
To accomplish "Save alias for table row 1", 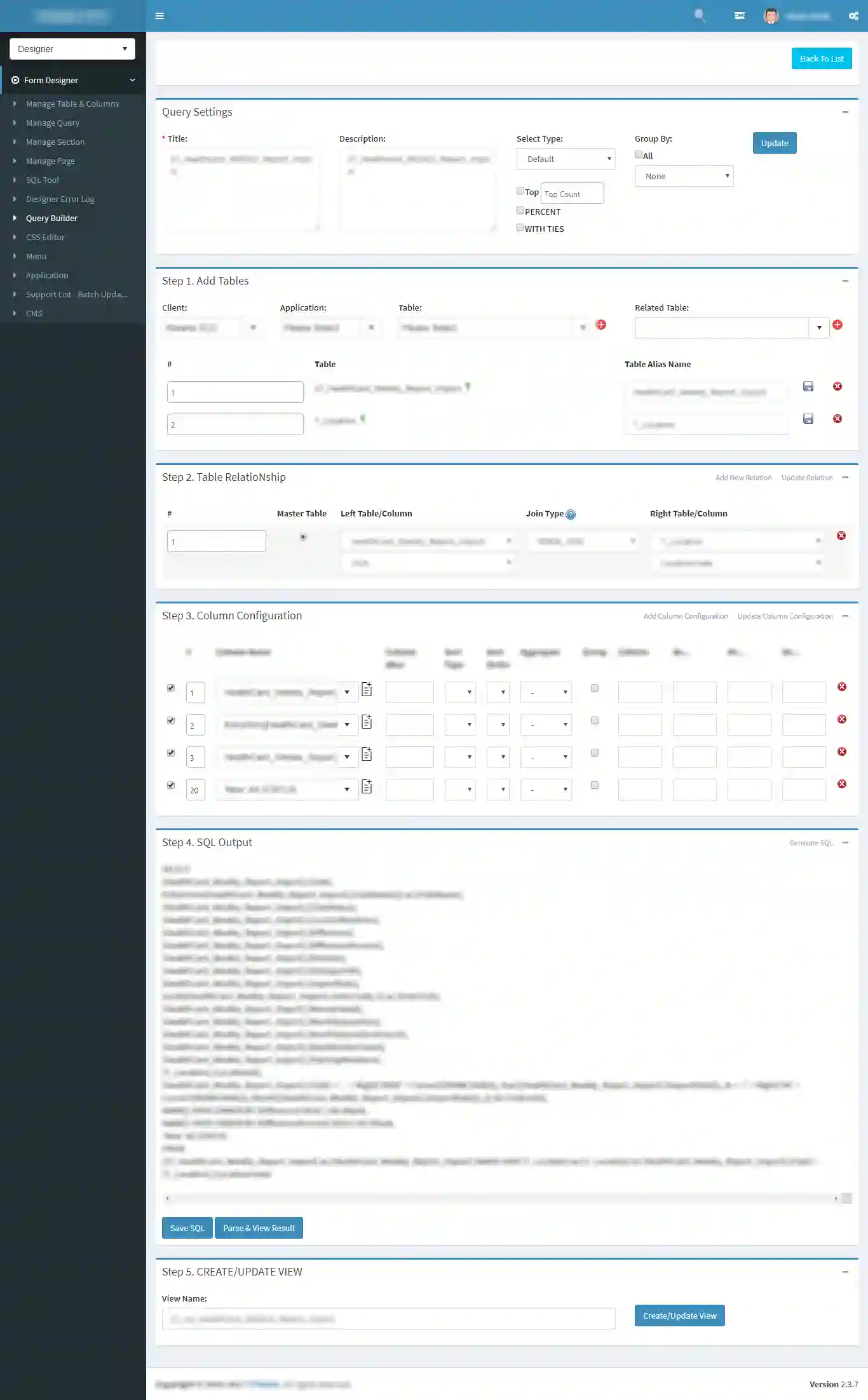I will pyautogui.click(x=808, y=387).
